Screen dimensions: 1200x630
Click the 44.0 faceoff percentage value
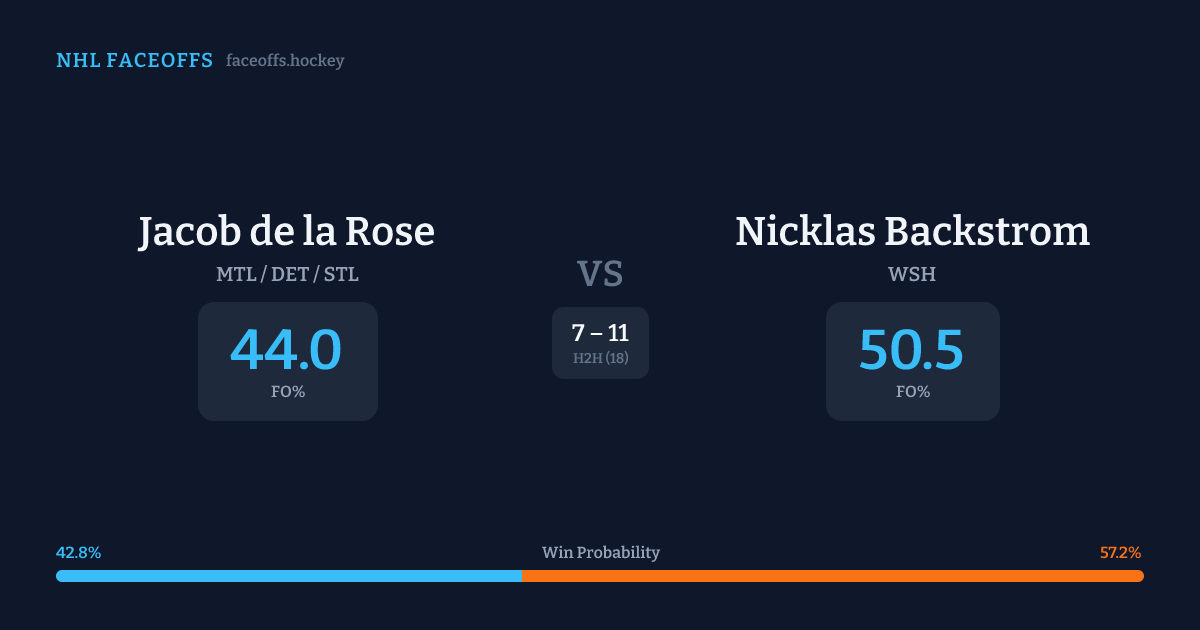287,350
